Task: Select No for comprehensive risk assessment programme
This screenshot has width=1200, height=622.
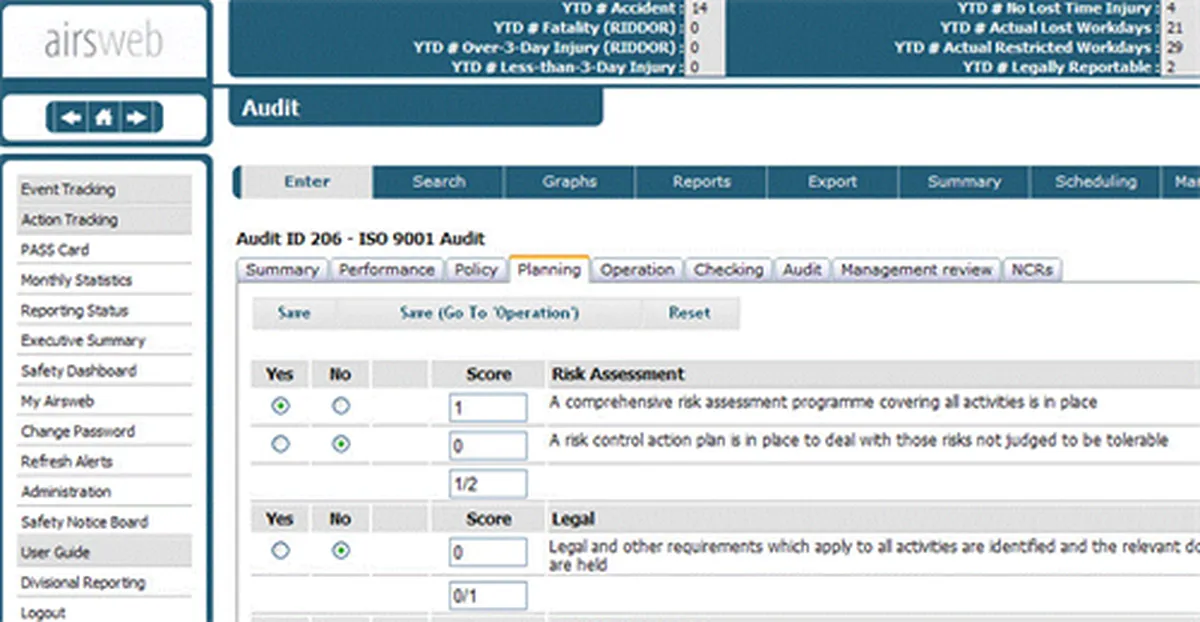Action: (341, 406)
